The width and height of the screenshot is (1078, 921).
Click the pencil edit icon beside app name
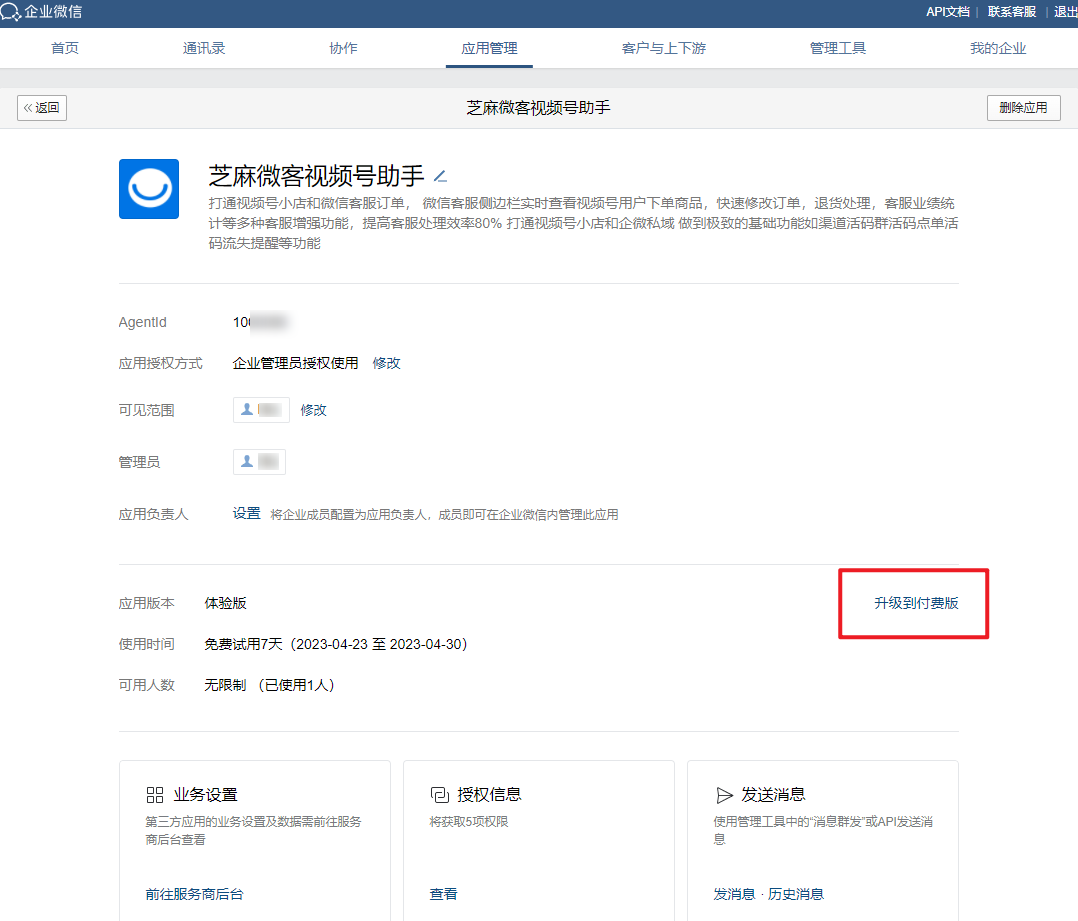point(441,177)
